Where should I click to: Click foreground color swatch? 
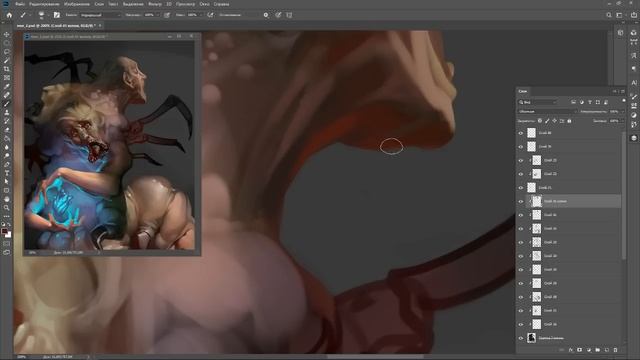[x=4, y=231]
